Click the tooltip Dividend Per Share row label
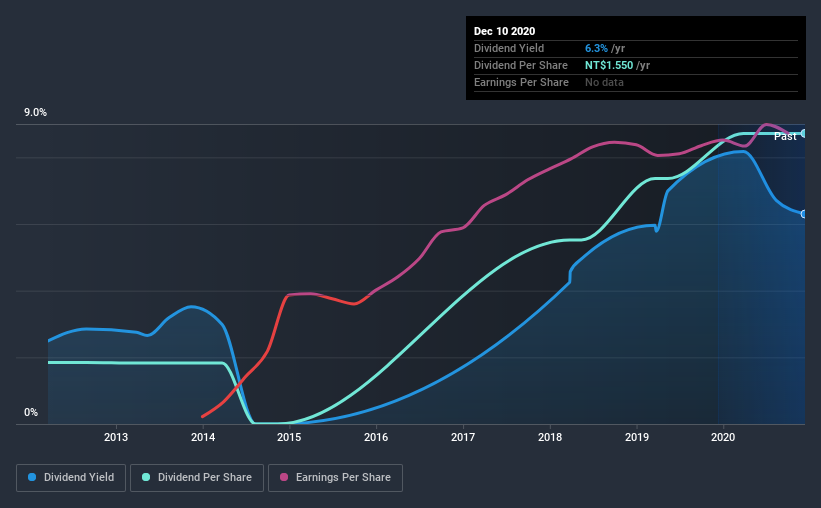This screenshot has height=508, width=821. 520,65
